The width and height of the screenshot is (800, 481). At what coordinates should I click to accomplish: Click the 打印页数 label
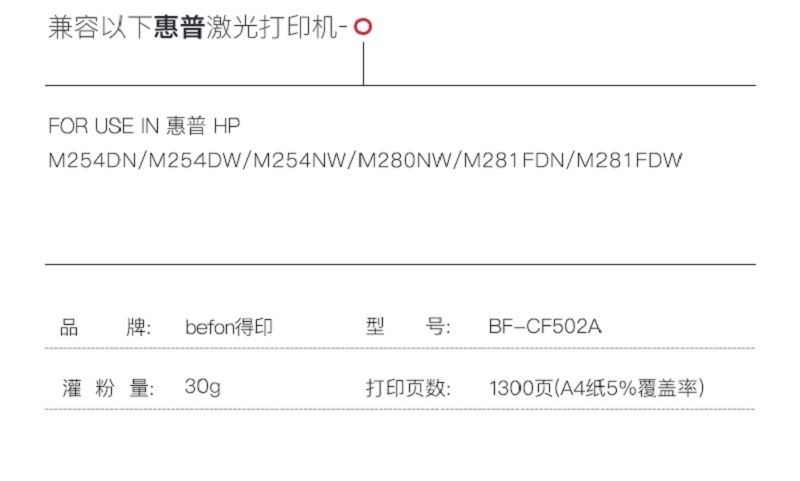(408, 389)
